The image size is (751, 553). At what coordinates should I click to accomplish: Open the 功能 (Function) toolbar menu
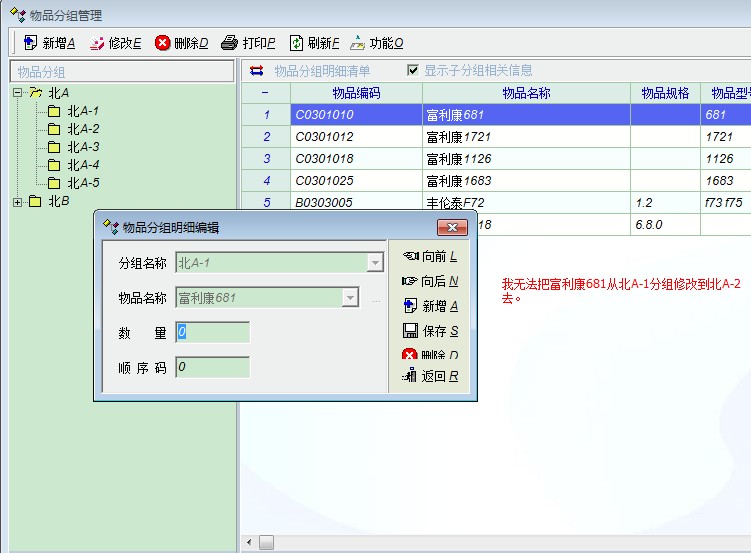tap(358, 43)
